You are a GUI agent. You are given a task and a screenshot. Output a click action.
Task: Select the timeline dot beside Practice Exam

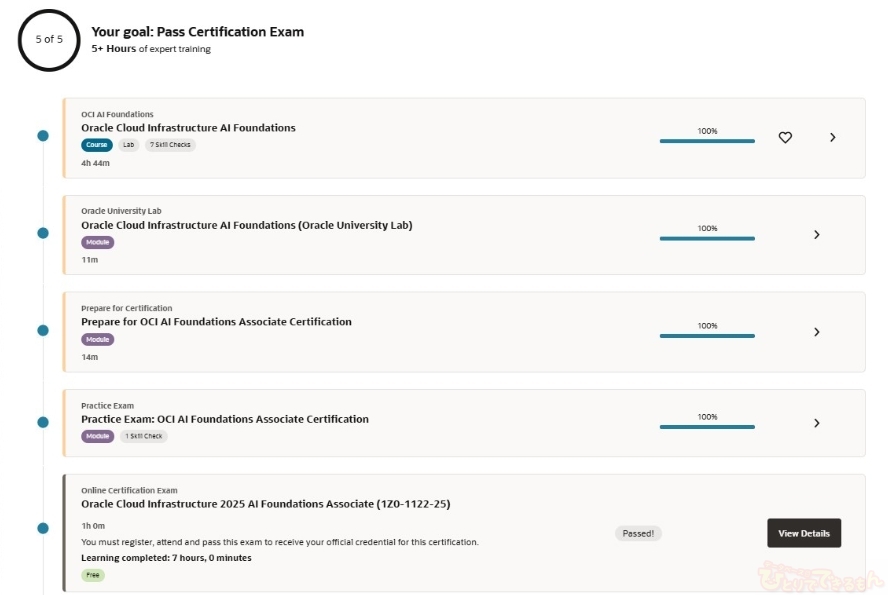[43, 422]
